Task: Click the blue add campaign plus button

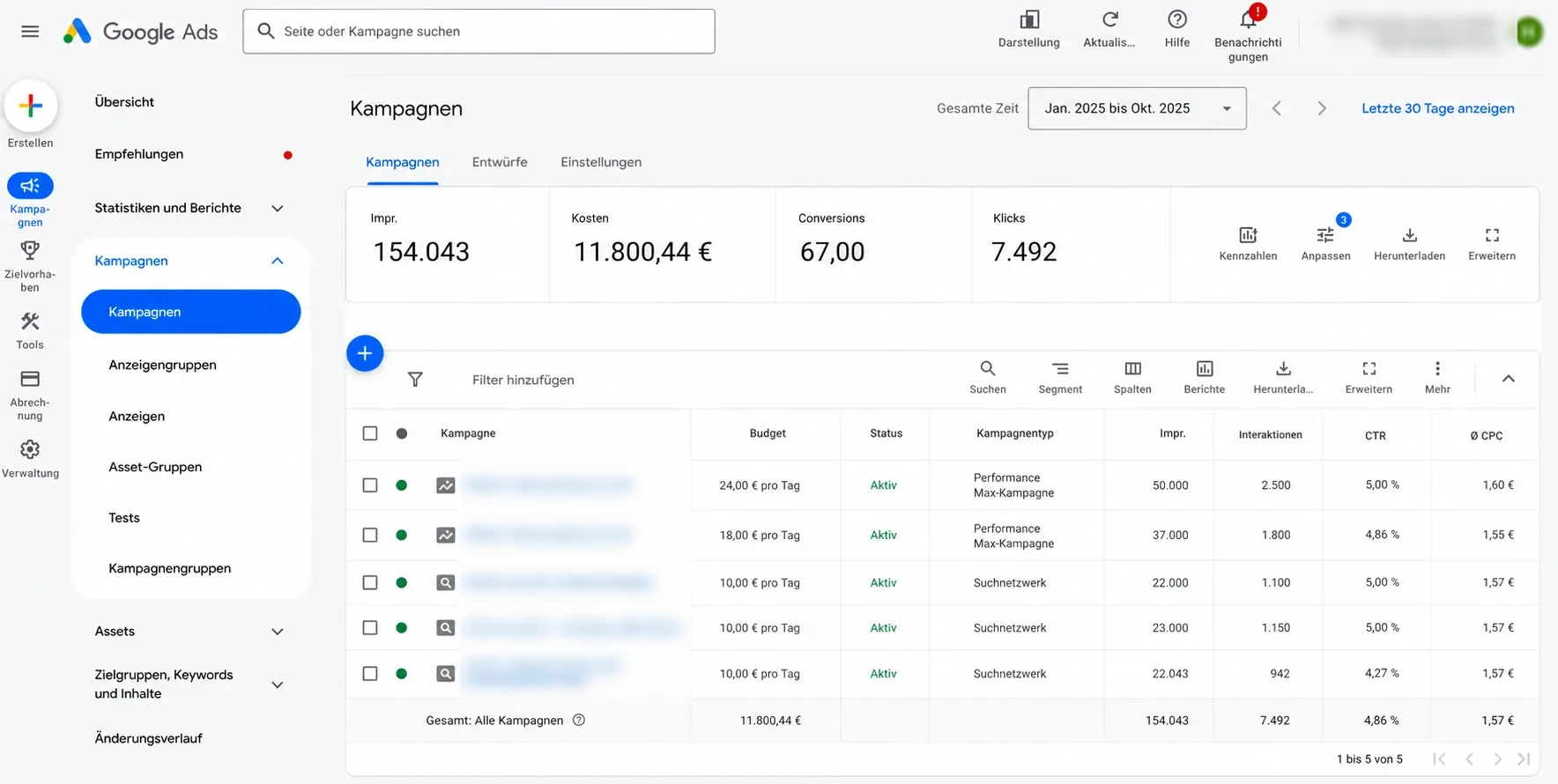Action: click(365, 353)
